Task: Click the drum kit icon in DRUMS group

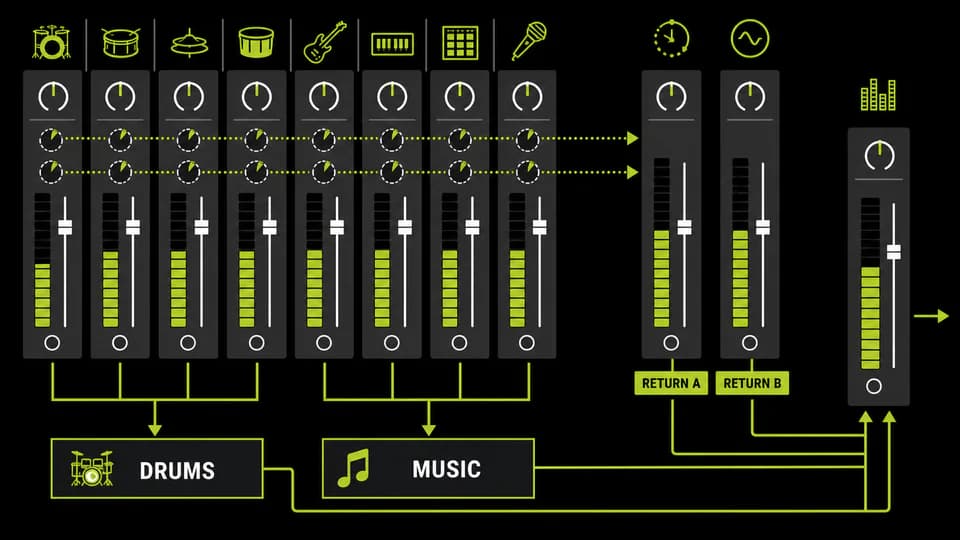Action: [91, 468]
